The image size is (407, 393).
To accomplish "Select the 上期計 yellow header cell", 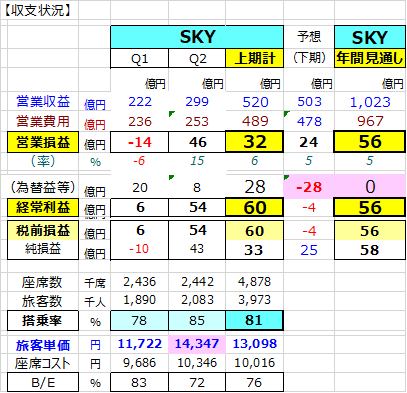I will [255, 58].
